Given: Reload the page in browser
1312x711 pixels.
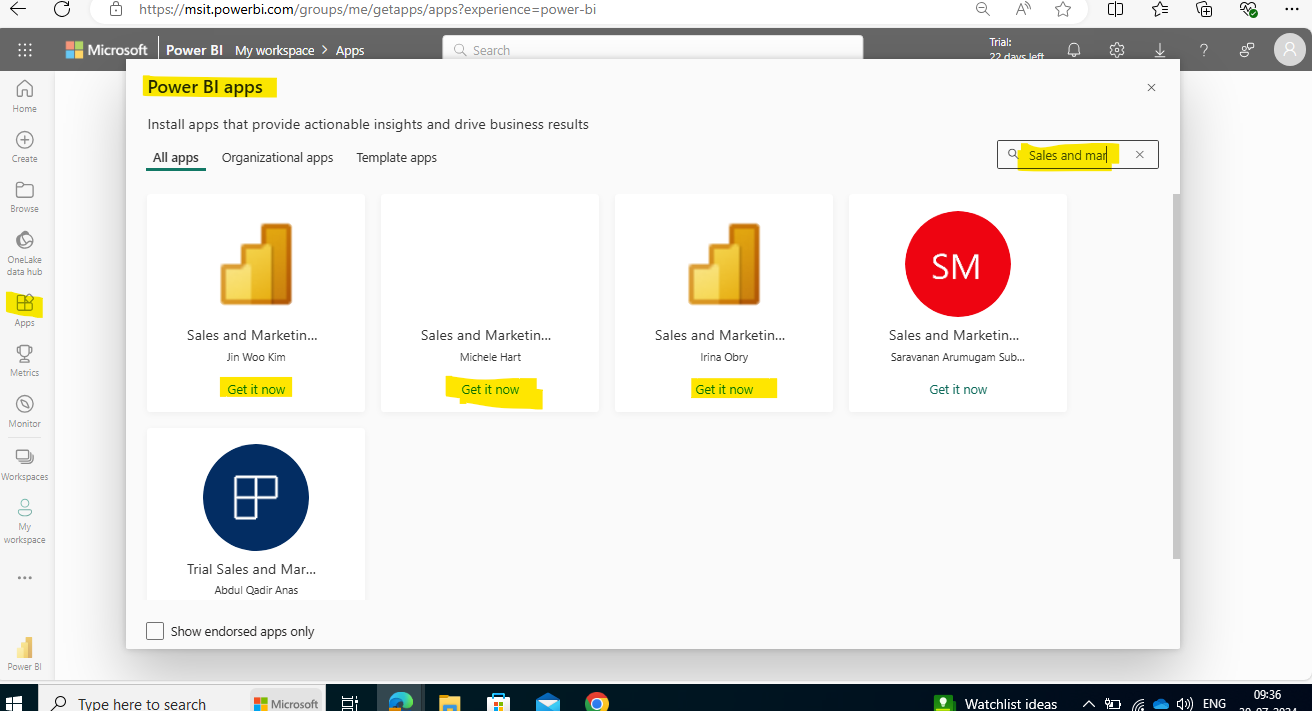Looking at the screenshot, I should coord(62,9).
